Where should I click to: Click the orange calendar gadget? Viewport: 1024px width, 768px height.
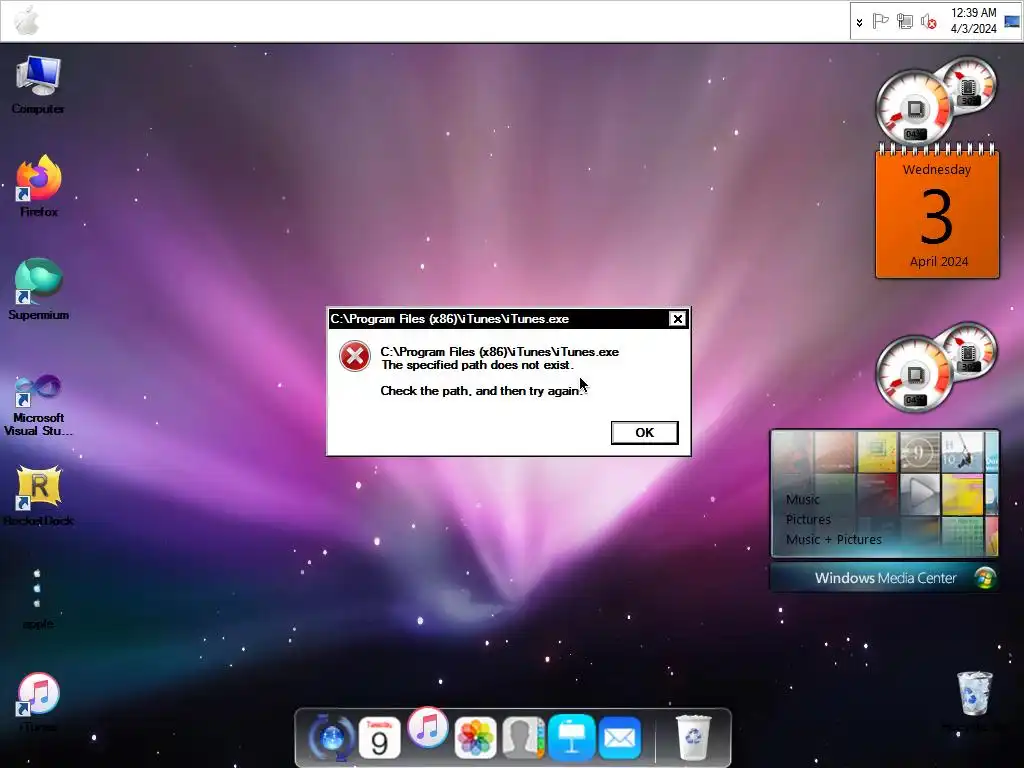937,212
